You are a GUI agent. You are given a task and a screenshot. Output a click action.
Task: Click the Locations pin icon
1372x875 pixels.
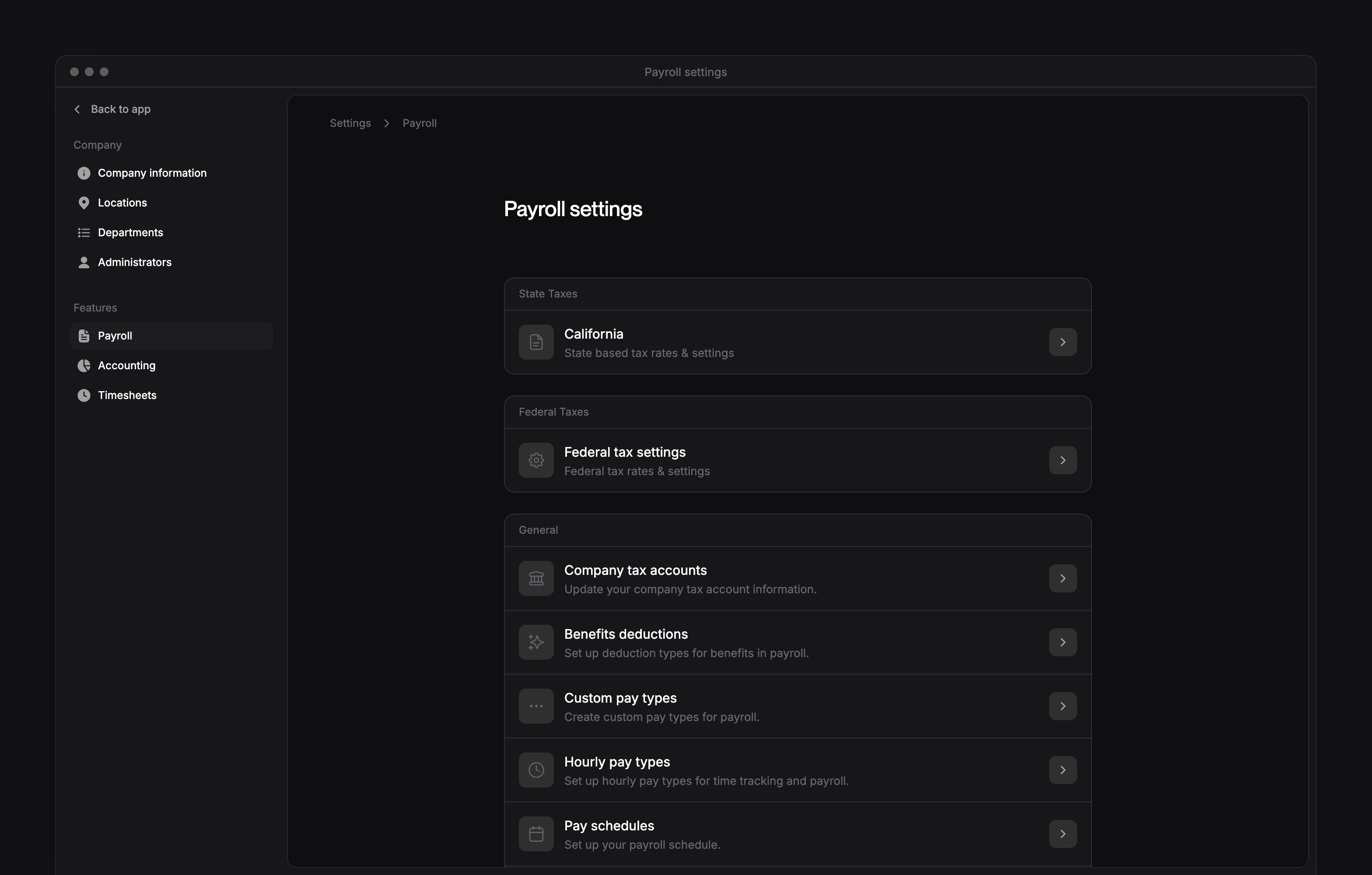pyautogui.click(x=84, y=203)
